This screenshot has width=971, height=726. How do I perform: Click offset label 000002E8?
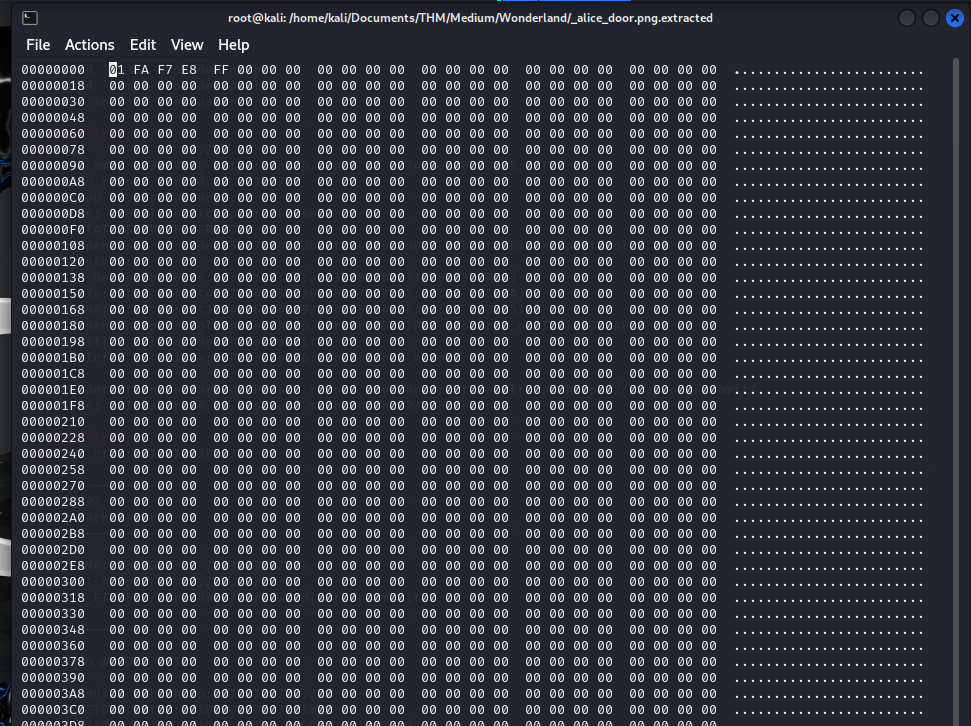[53, 566]
